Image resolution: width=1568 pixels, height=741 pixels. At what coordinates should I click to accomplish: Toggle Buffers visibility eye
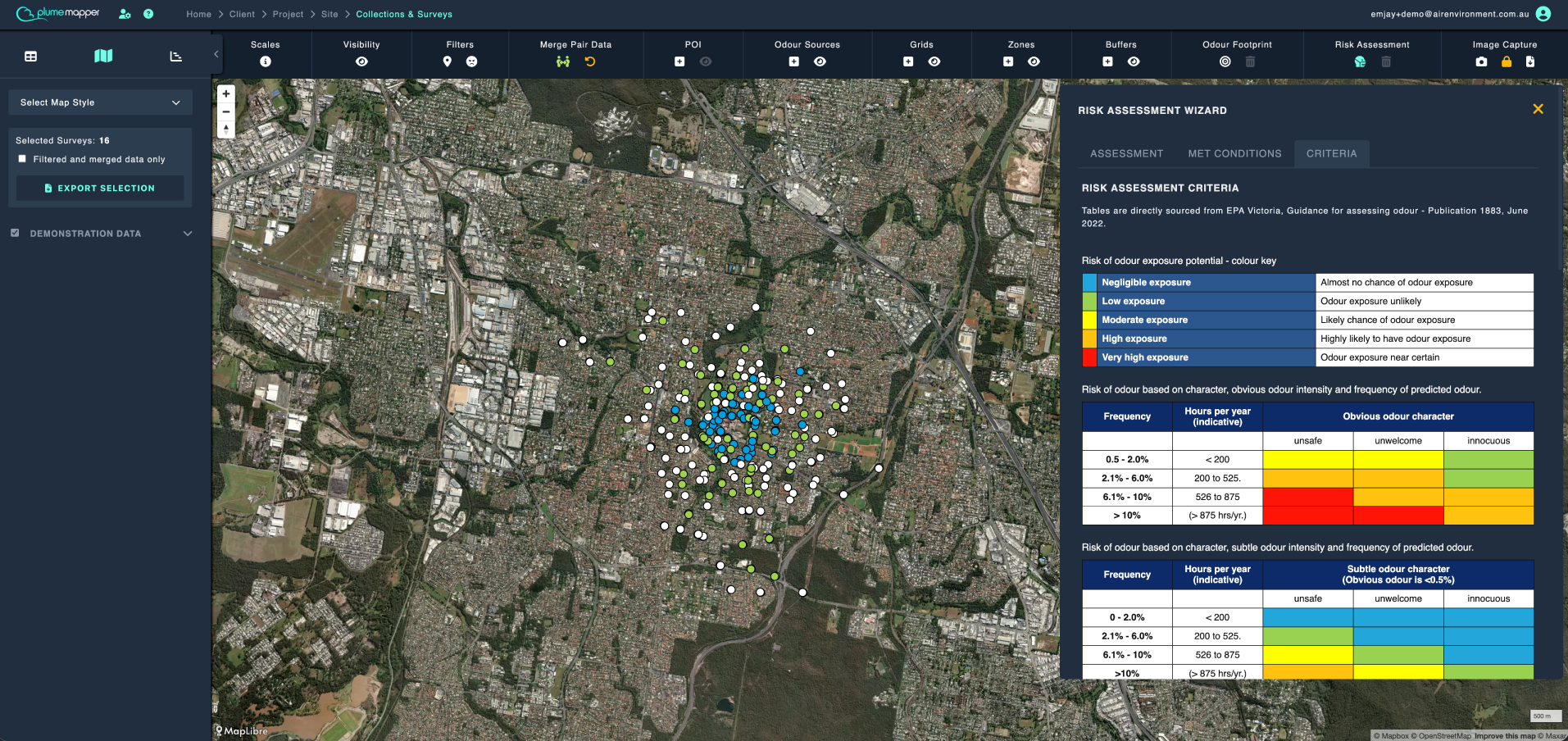click(1134, 61)
